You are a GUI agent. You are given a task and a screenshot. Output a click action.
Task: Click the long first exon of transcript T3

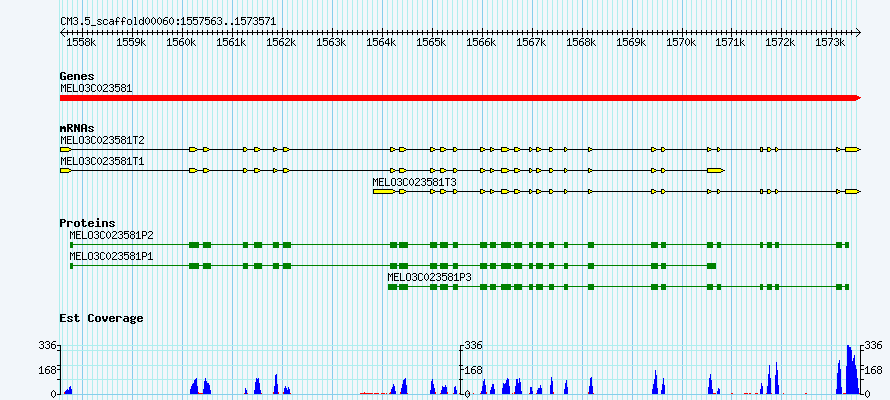pos(384,192)
